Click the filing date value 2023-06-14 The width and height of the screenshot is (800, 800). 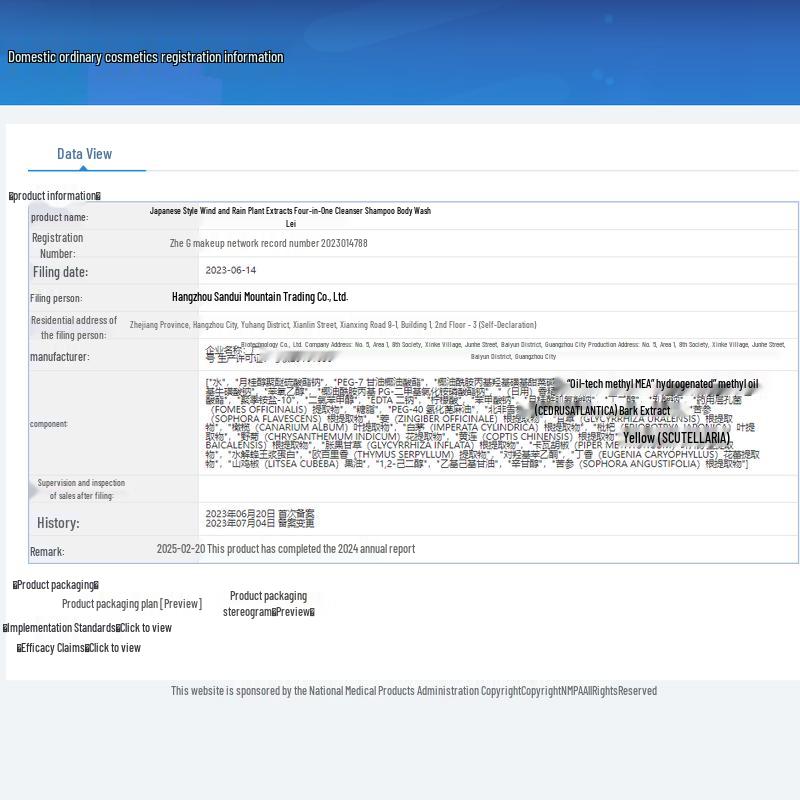[x=231, y=270]
